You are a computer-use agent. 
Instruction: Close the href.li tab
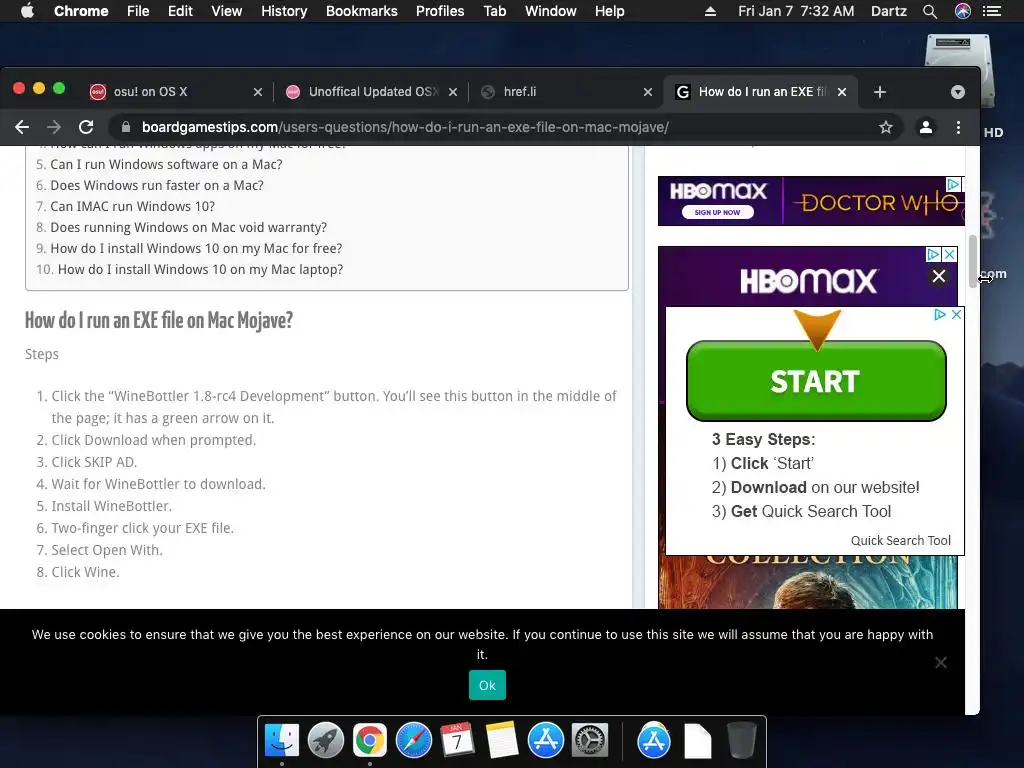click(648, 92)
